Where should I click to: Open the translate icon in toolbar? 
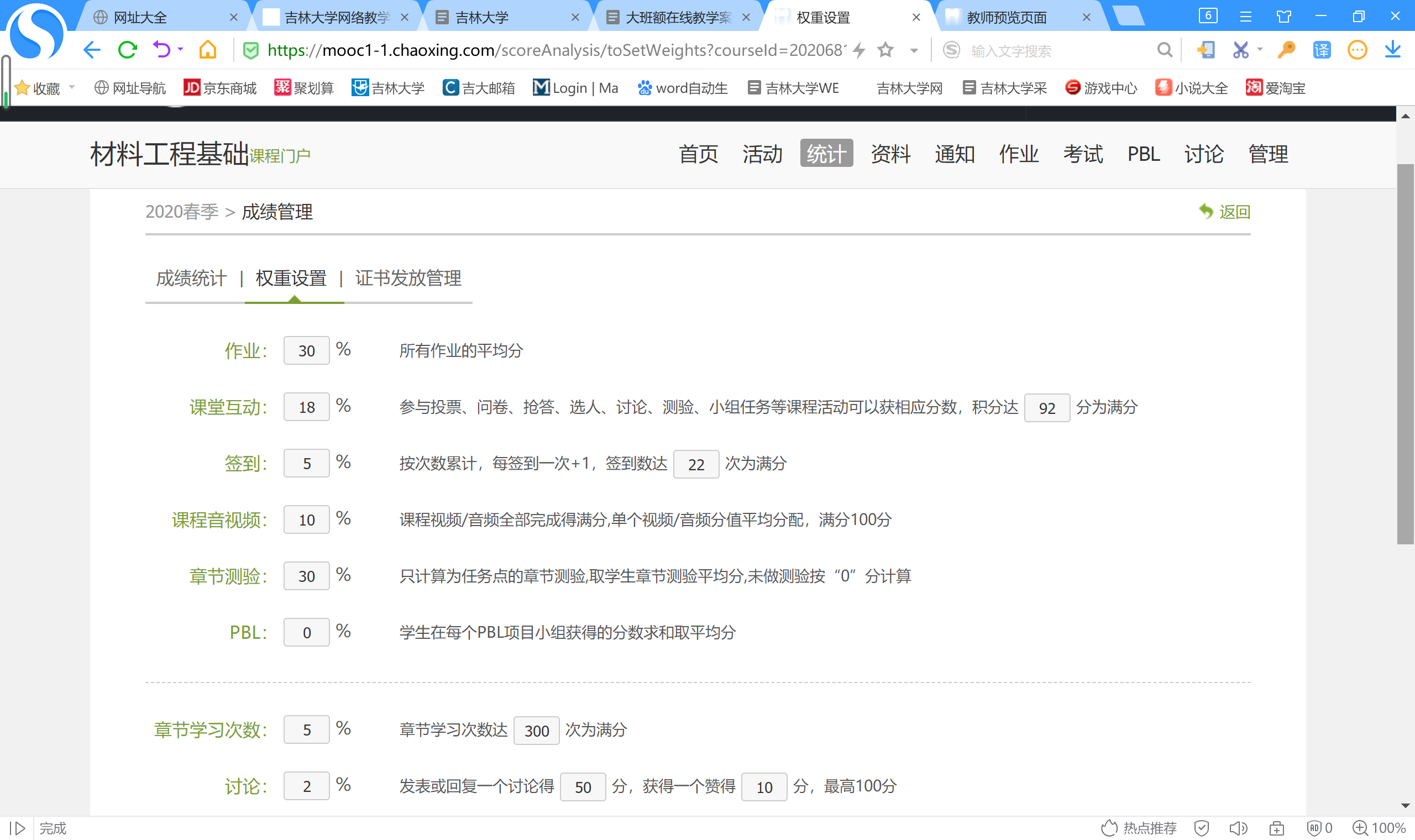(1322, 50)
